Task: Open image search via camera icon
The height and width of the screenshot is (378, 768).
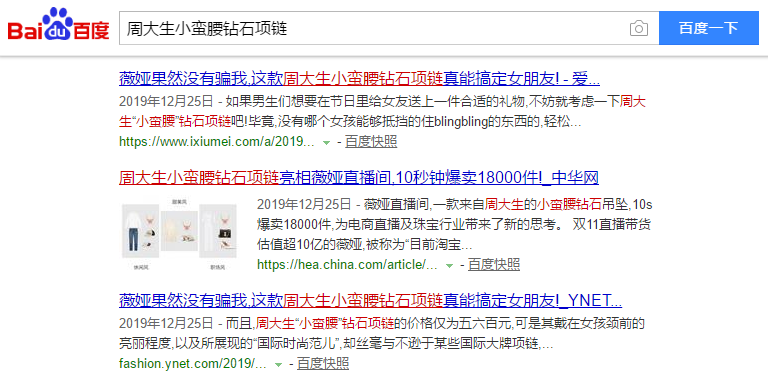Action: (x=639, y=28)
